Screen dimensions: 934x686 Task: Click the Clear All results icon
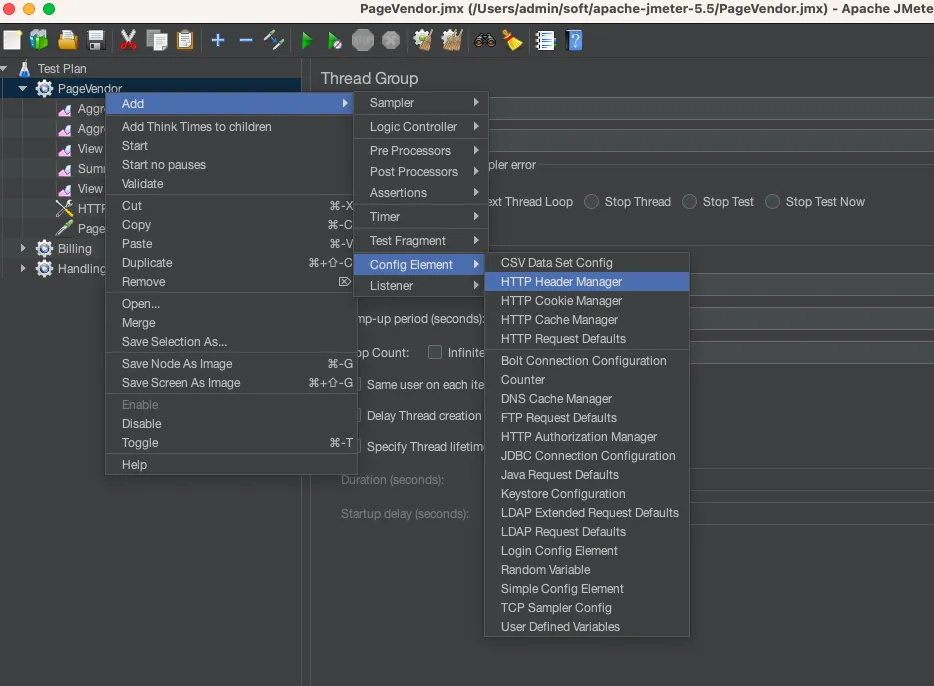(452, 40)
